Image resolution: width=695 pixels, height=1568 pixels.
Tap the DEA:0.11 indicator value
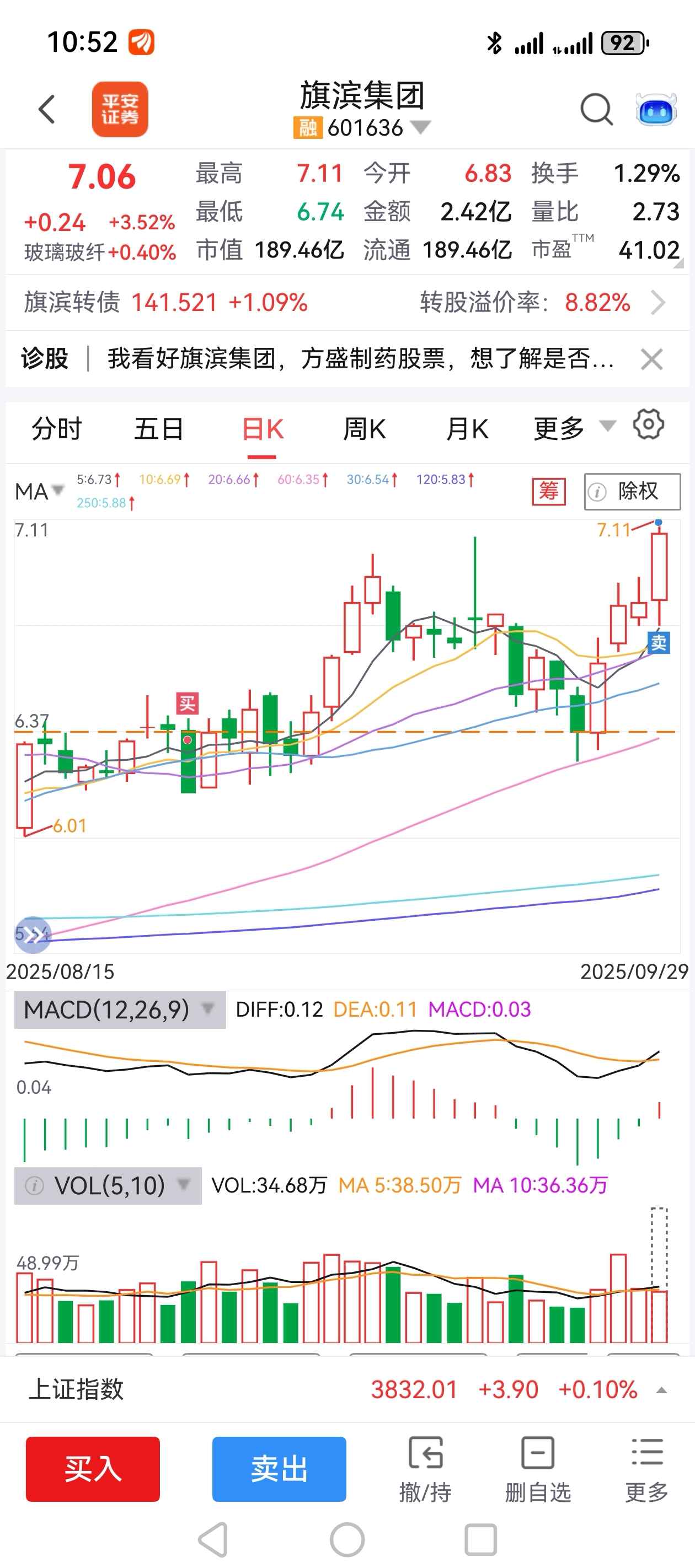pyautogui.click(x=375, y=1010)
